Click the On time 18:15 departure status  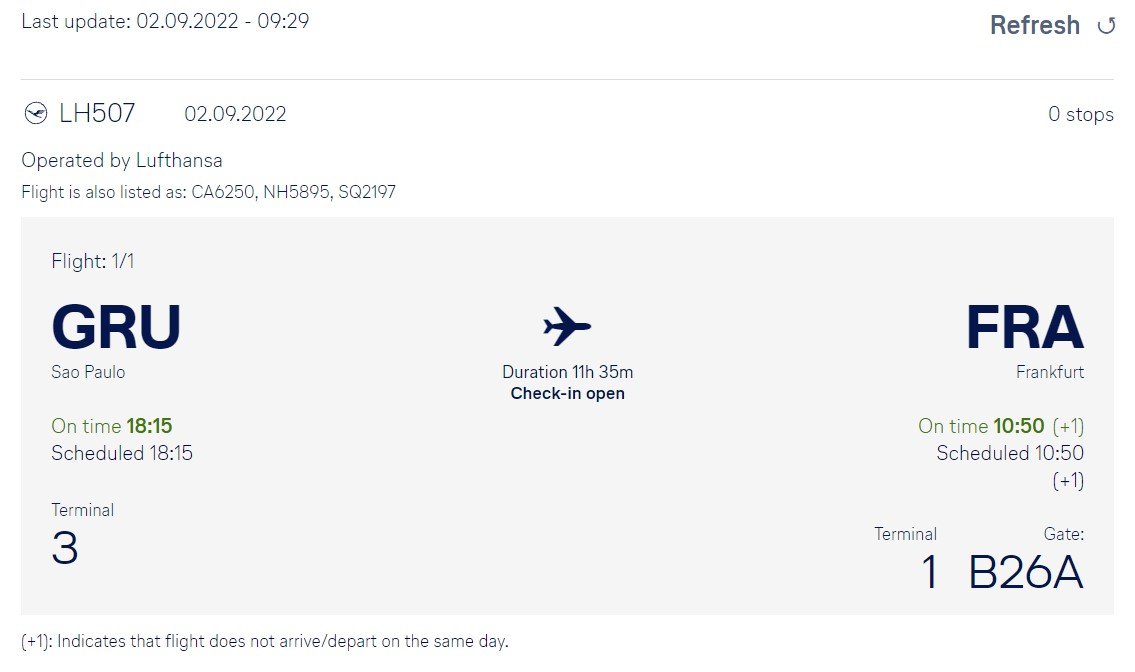coord(111,426)
